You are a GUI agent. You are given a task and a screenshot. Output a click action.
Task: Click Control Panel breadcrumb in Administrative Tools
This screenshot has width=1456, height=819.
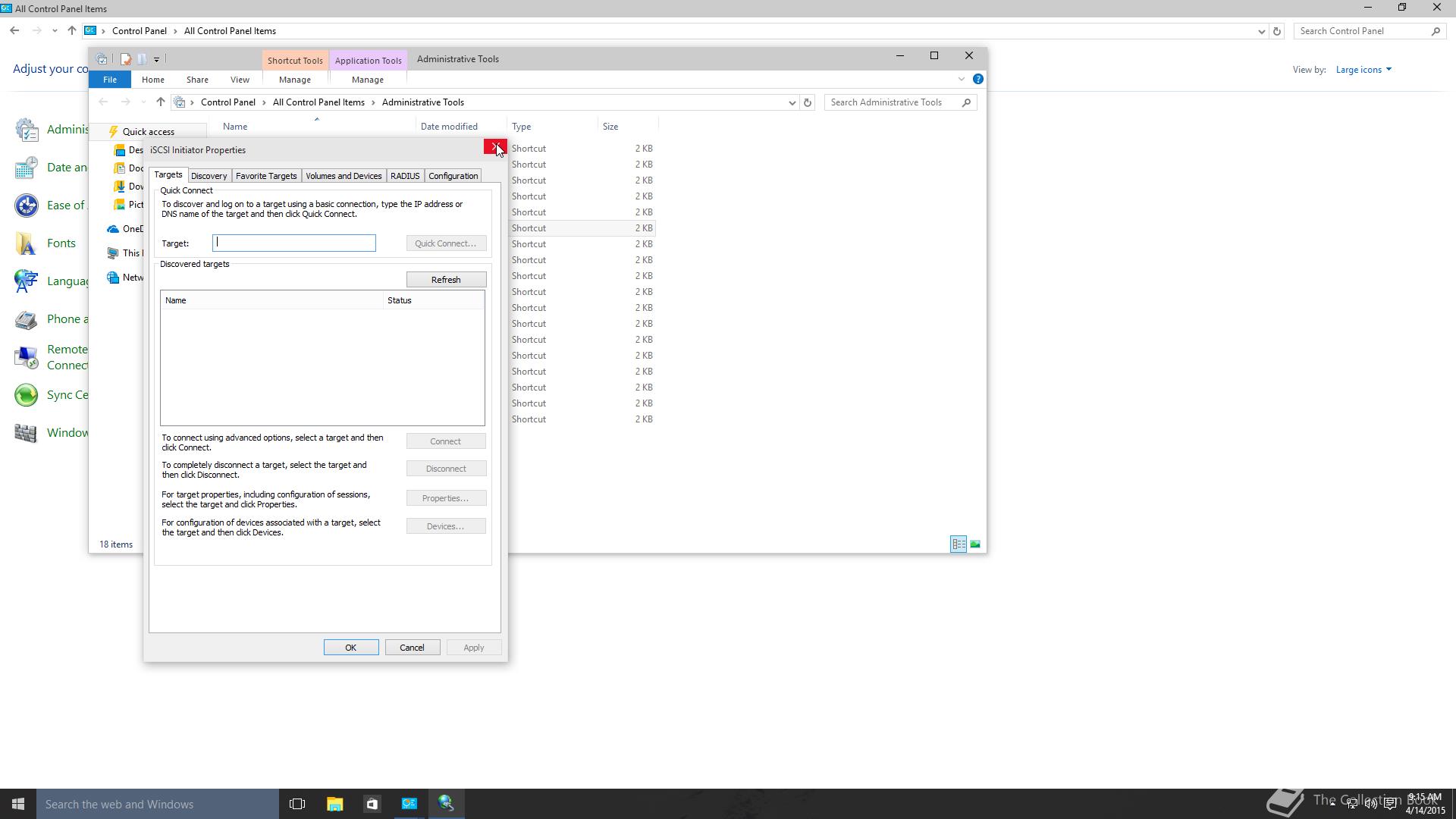coord(228,102)
